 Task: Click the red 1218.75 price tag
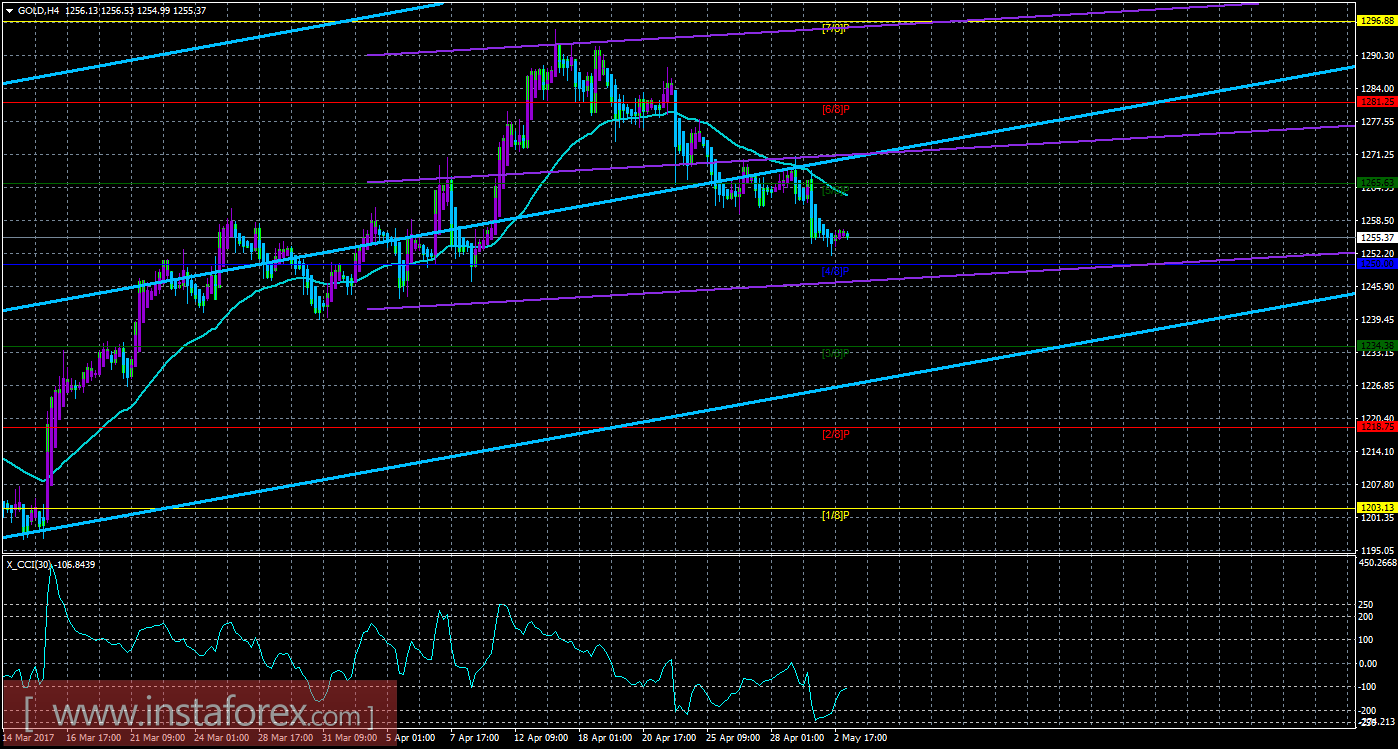tap(1377, 427)
